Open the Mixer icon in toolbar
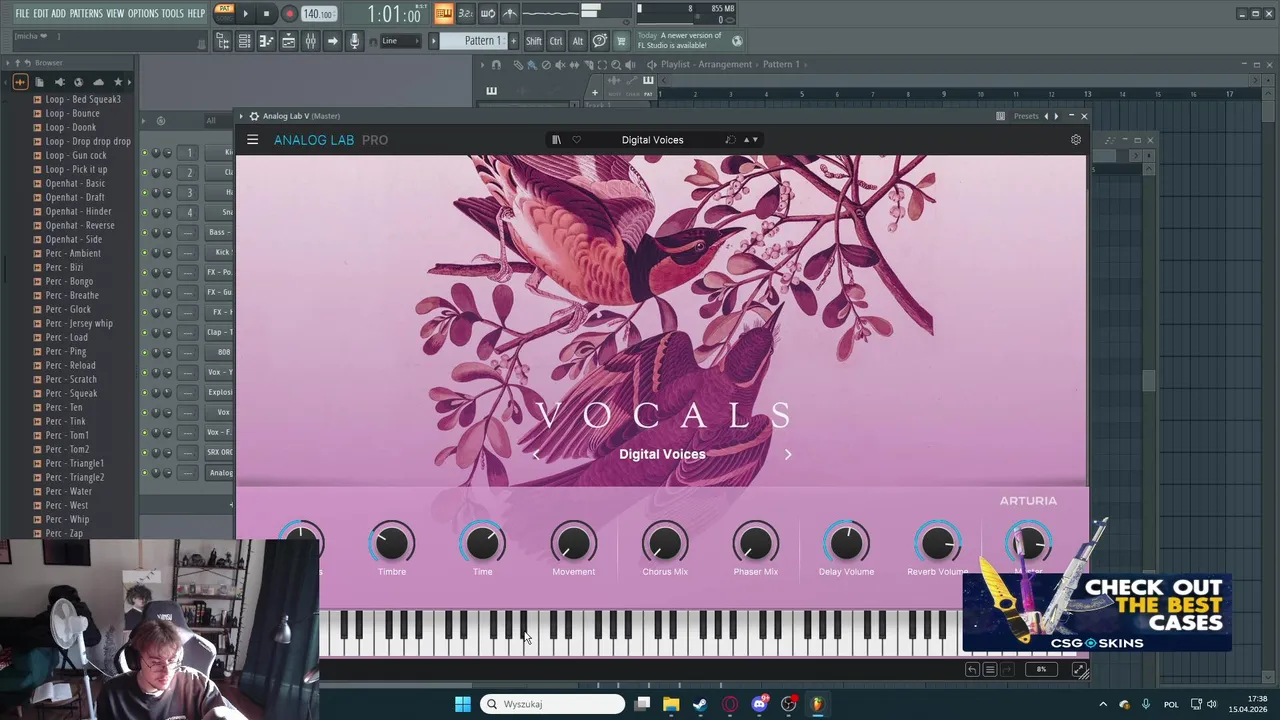This screenshot has width=1280, height=720. pyautogui.click(x=311, y=41)
